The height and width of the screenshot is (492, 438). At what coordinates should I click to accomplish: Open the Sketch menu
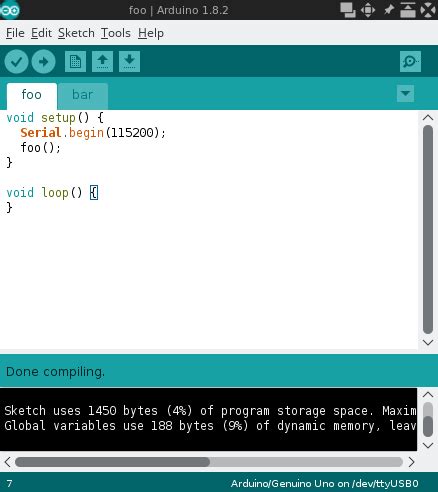[76, 33]
